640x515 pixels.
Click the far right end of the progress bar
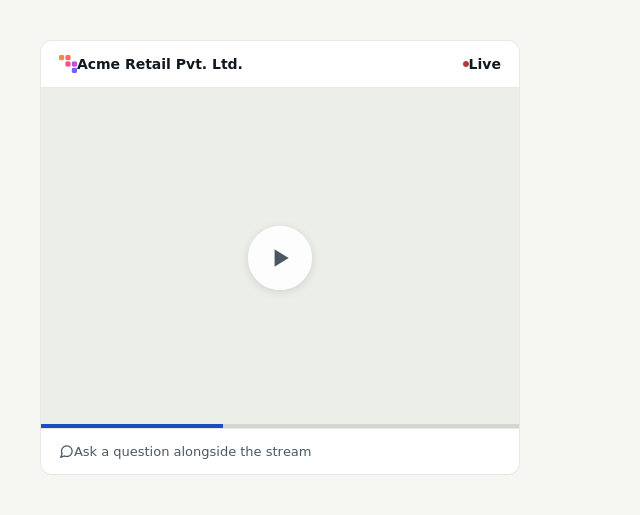coord(517,426)
